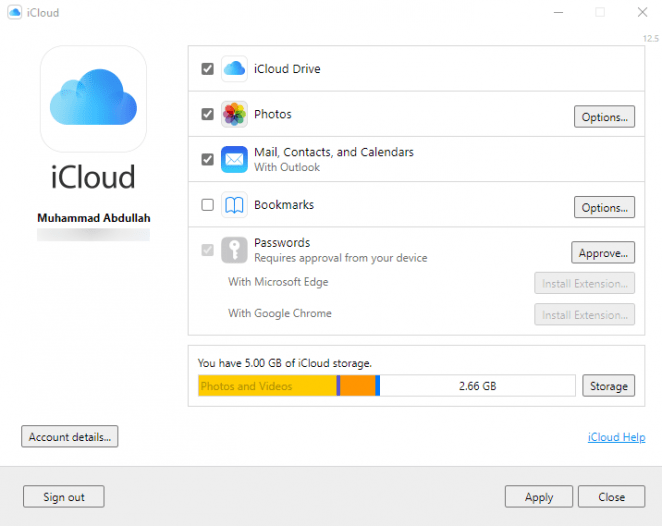This screenshot has height=526, width=662.
Task: Open the iCloud Help link
Action: 616,437
